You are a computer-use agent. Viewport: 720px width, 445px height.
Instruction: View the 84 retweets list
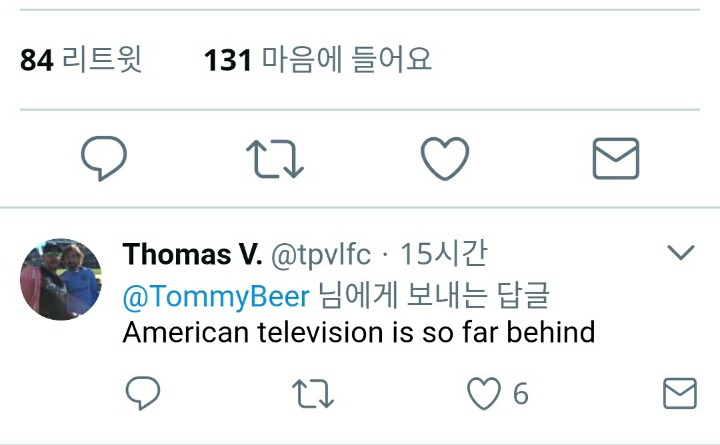81,60
